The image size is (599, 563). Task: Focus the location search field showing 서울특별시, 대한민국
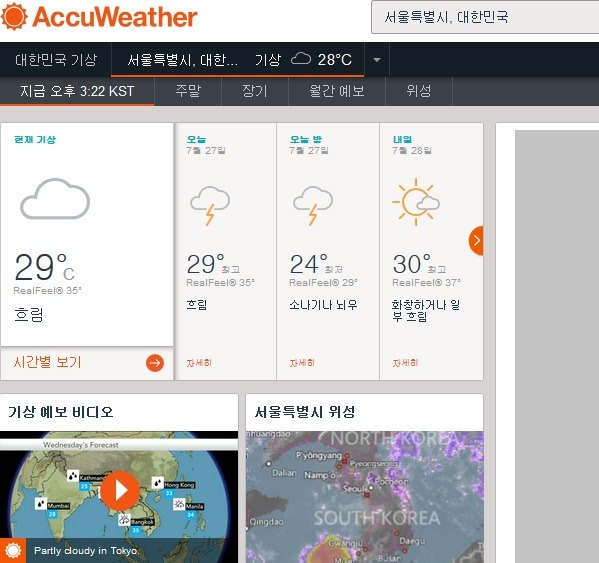tap(485, 17)
